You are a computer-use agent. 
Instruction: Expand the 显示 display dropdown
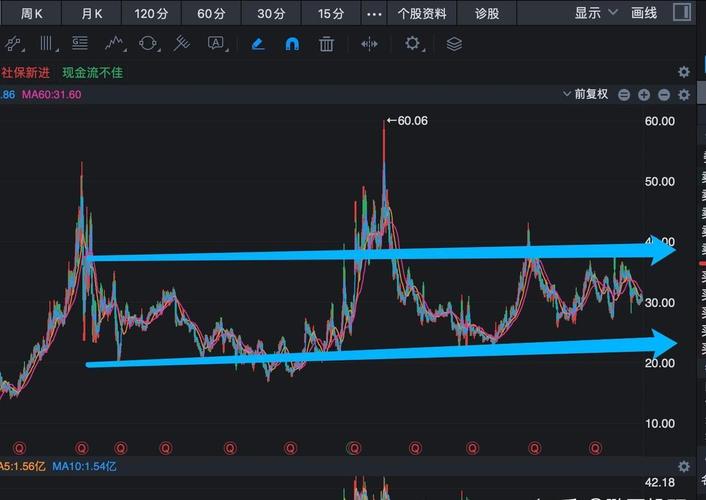pos(595,13)
